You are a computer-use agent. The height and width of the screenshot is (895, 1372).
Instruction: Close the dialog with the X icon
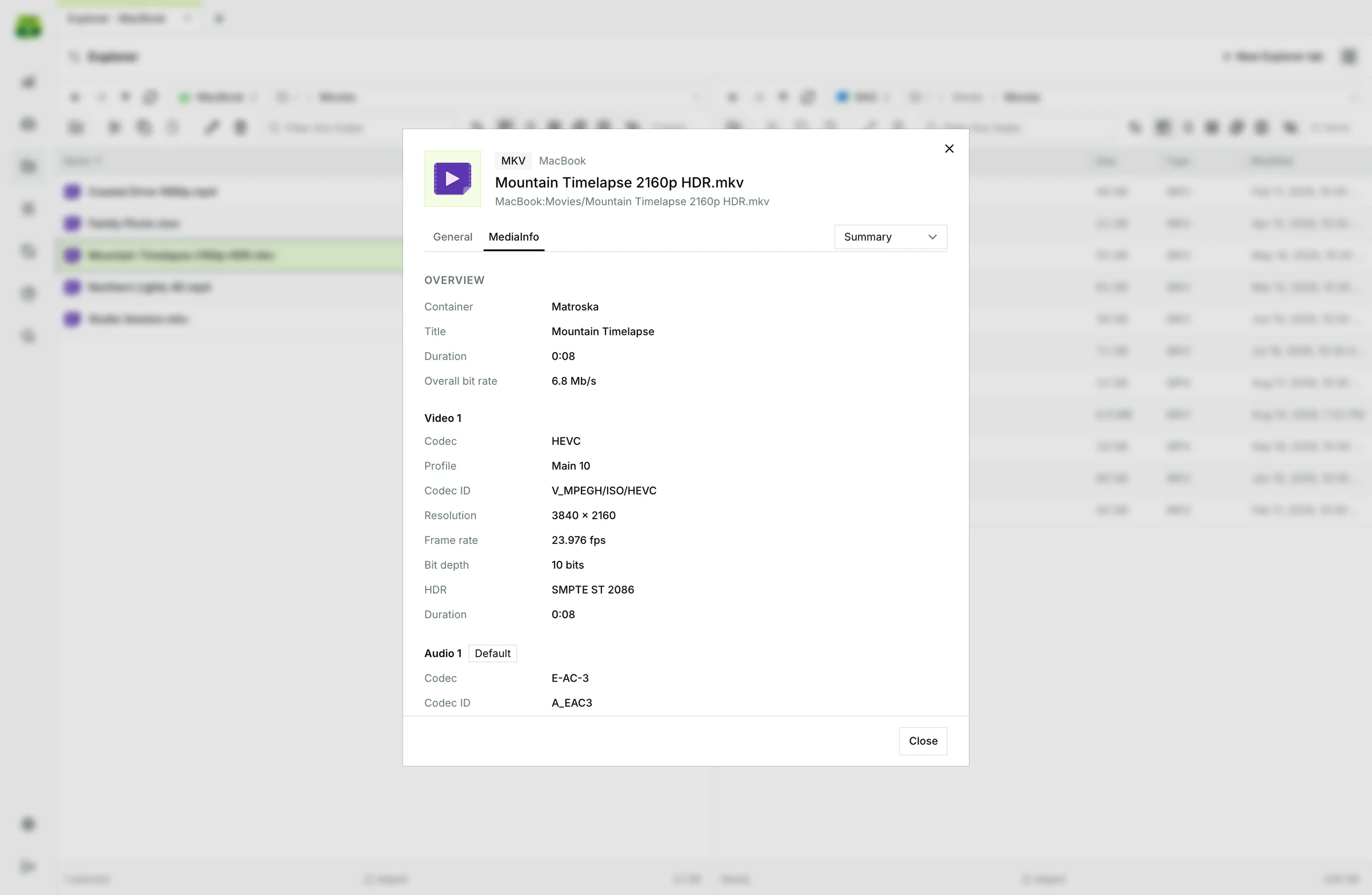[949, 149]
